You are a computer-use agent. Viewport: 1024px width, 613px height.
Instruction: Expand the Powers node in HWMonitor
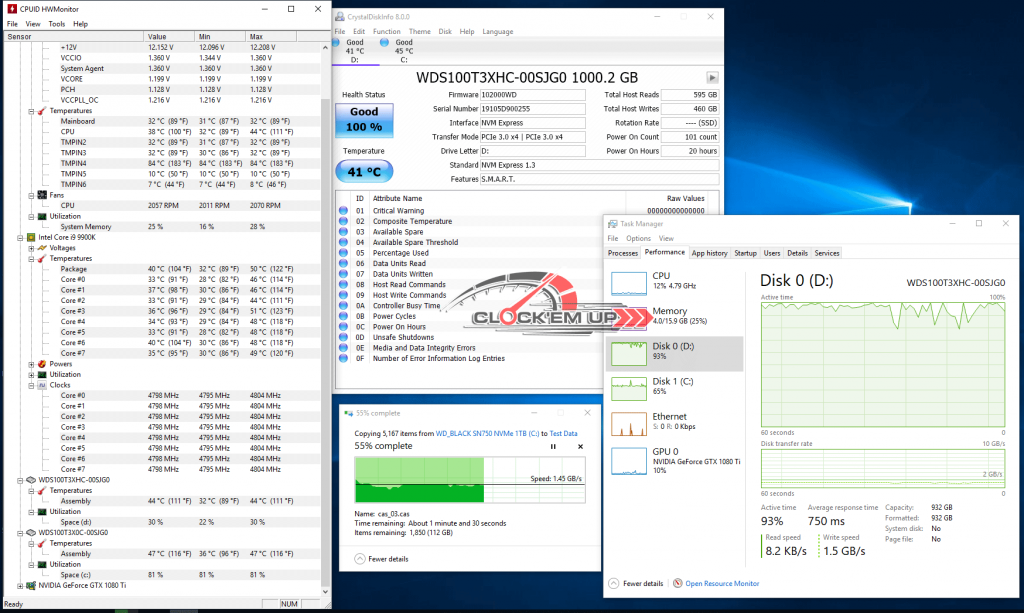(31, 364)
